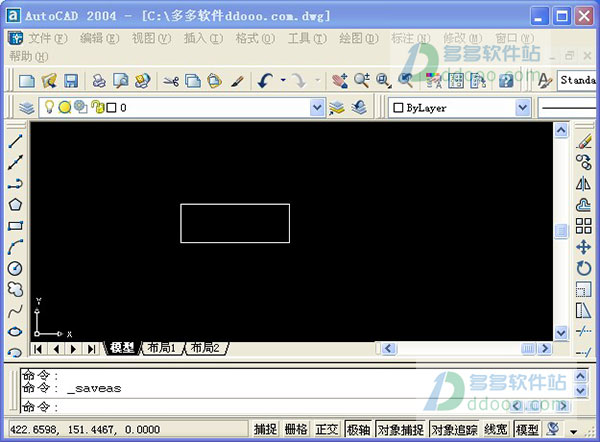Jump to the first layout tab
600x442 pixels.
coord(38,349)
